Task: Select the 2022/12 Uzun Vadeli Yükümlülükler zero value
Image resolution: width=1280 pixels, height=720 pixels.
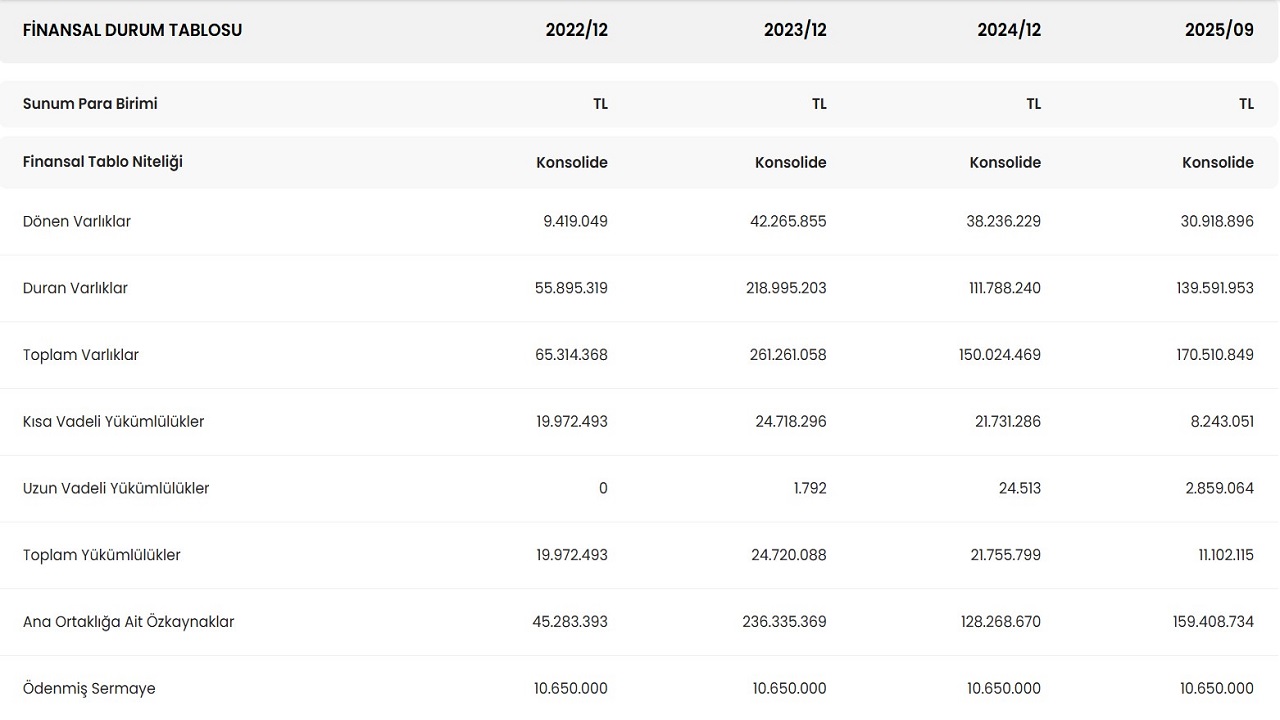Action: point(602,489)
